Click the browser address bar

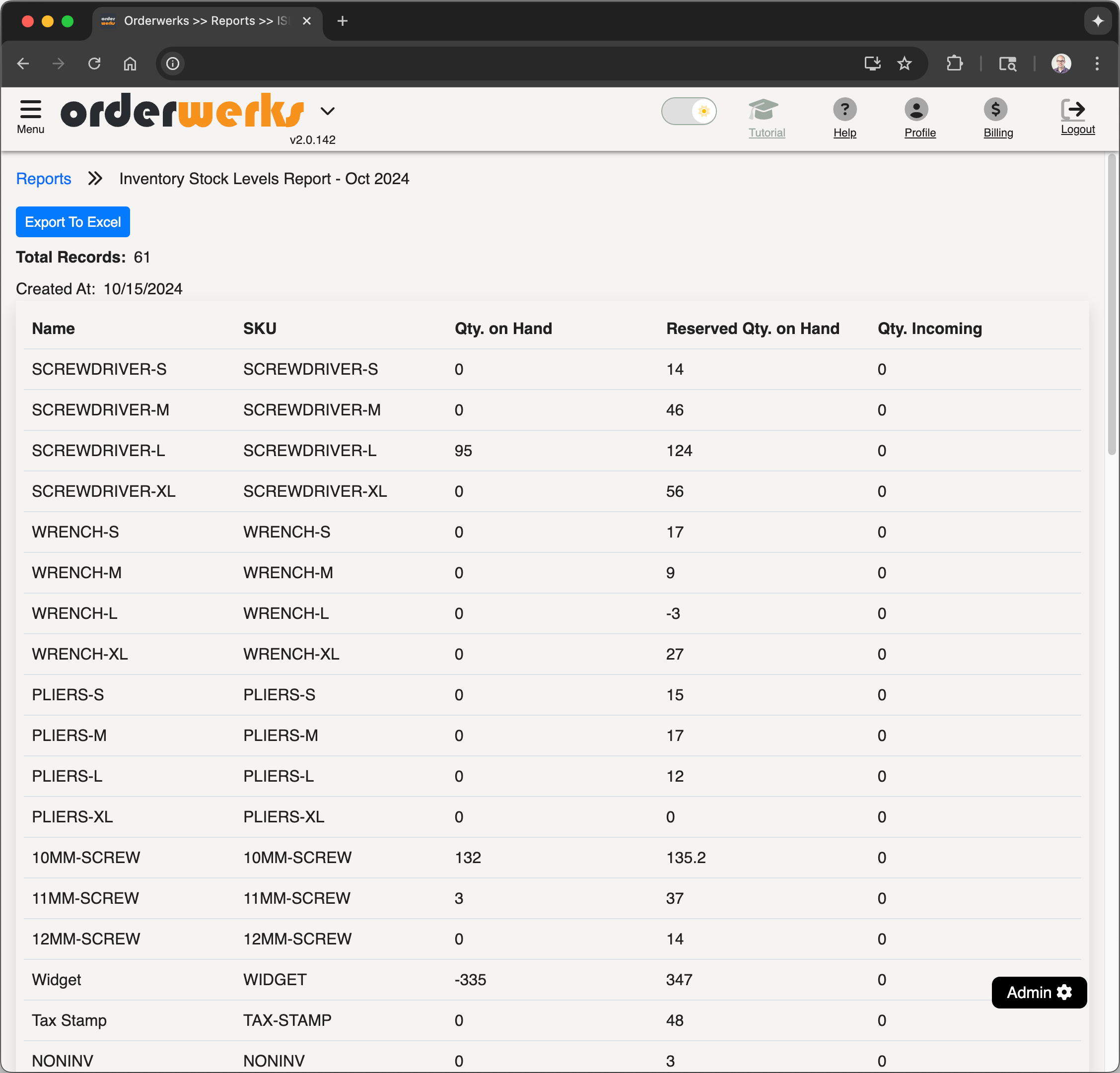tap(514, 64)
